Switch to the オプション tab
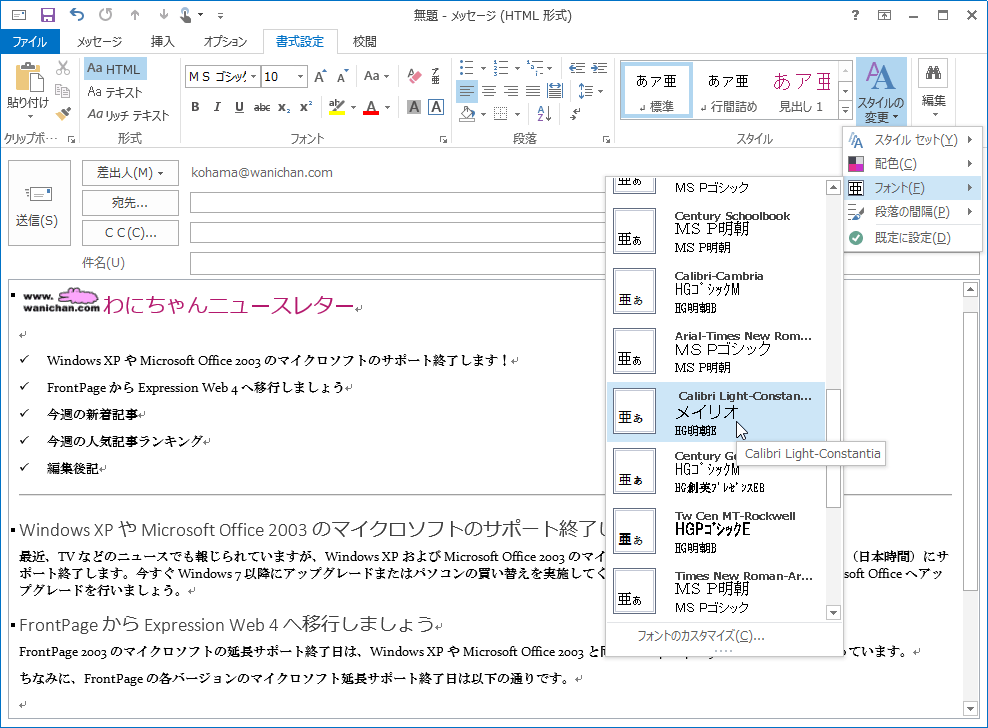The height and width of the screenshot is (728, 988). point(225,42)
